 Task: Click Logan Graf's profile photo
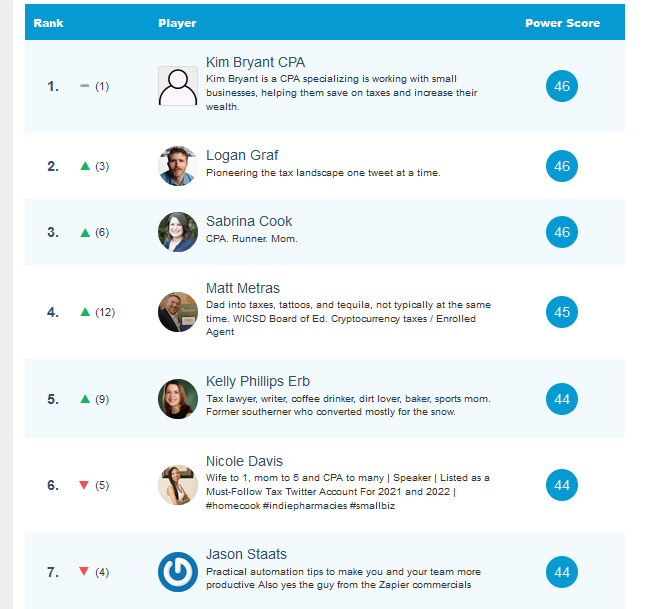coord(178,166)
